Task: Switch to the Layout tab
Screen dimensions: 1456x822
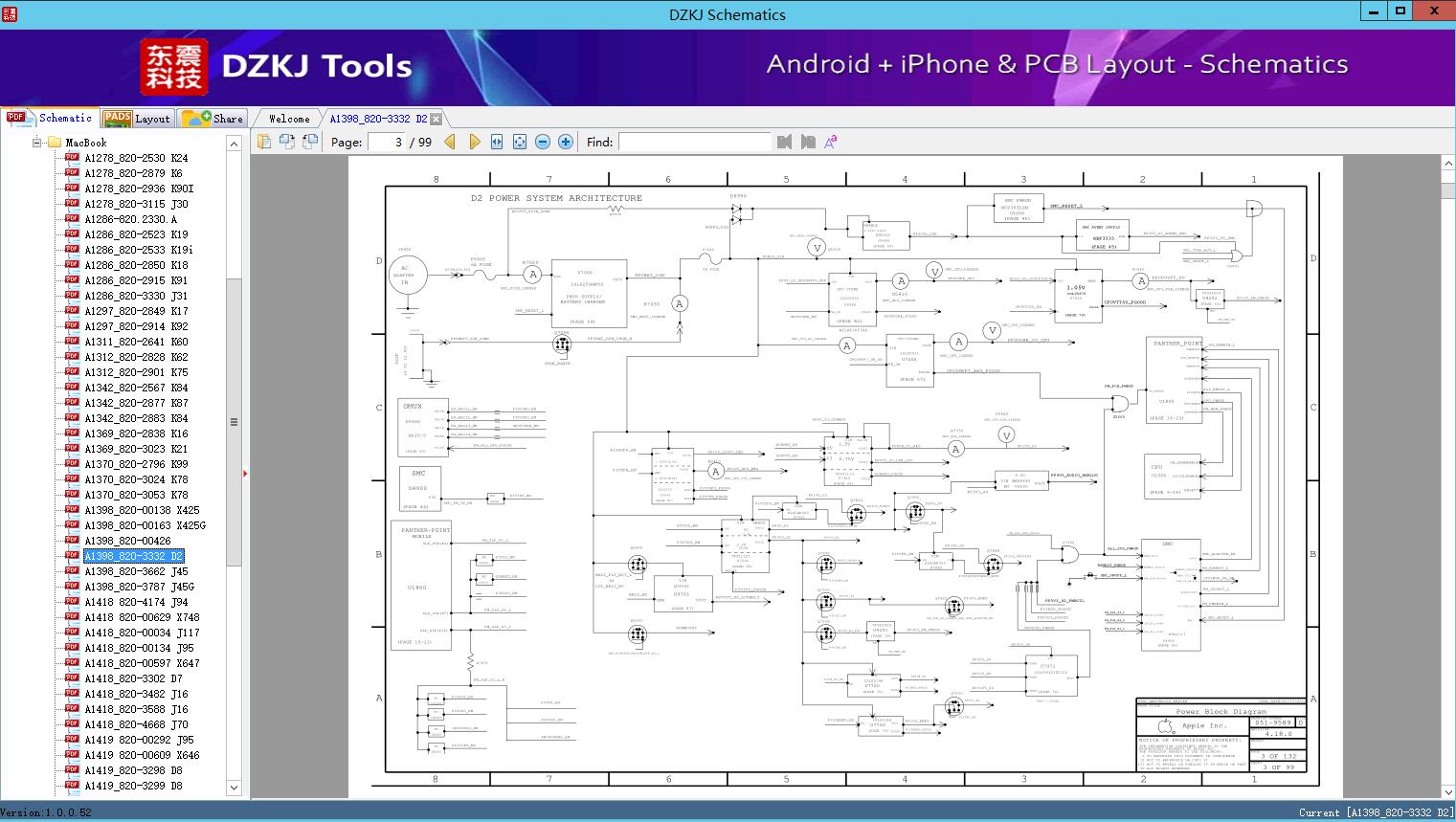Action: (x=137, y=118)
